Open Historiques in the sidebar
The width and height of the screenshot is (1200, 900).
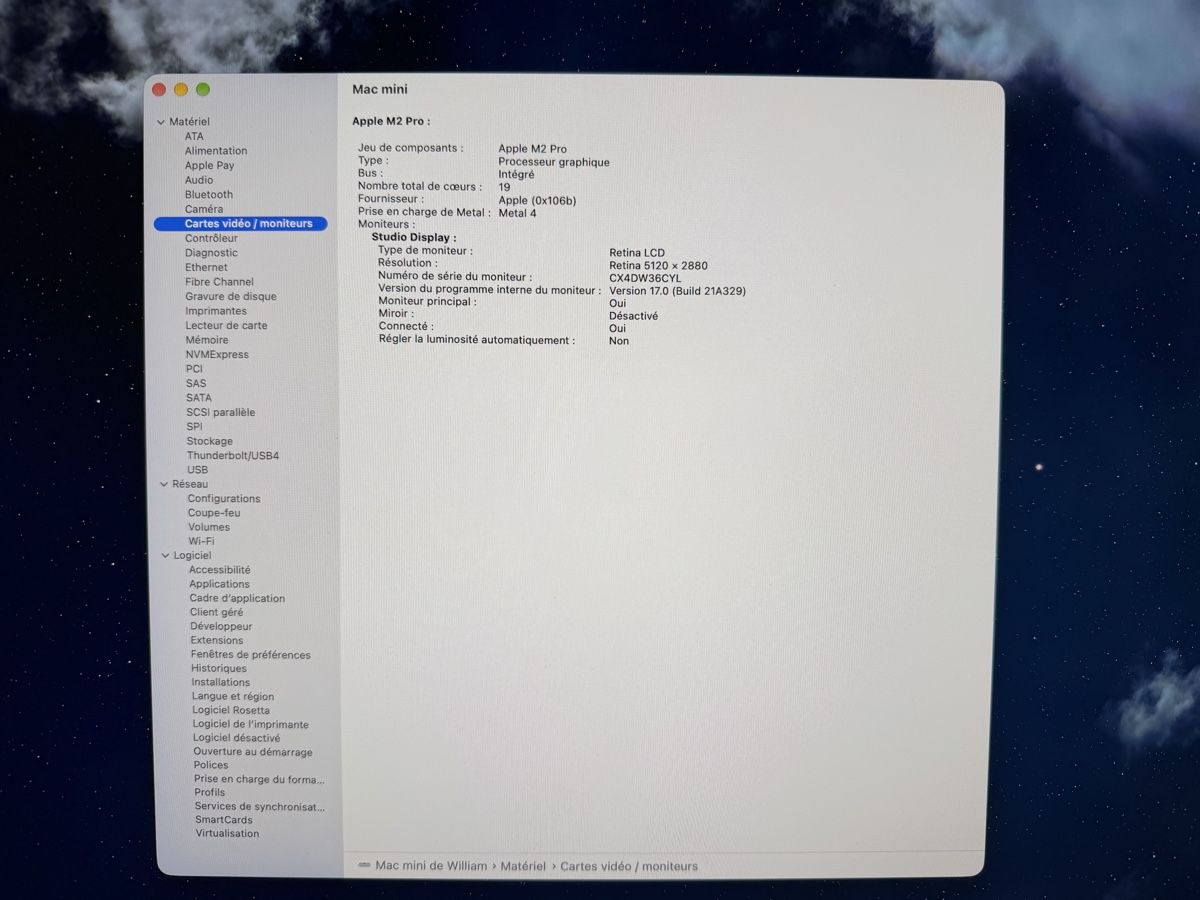pos(219,668)
